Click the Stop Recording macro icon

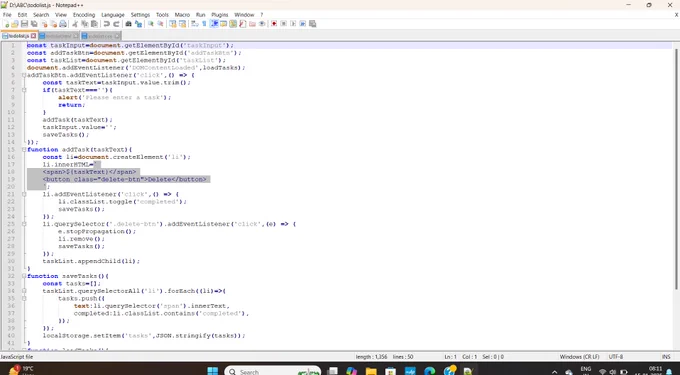283,23
